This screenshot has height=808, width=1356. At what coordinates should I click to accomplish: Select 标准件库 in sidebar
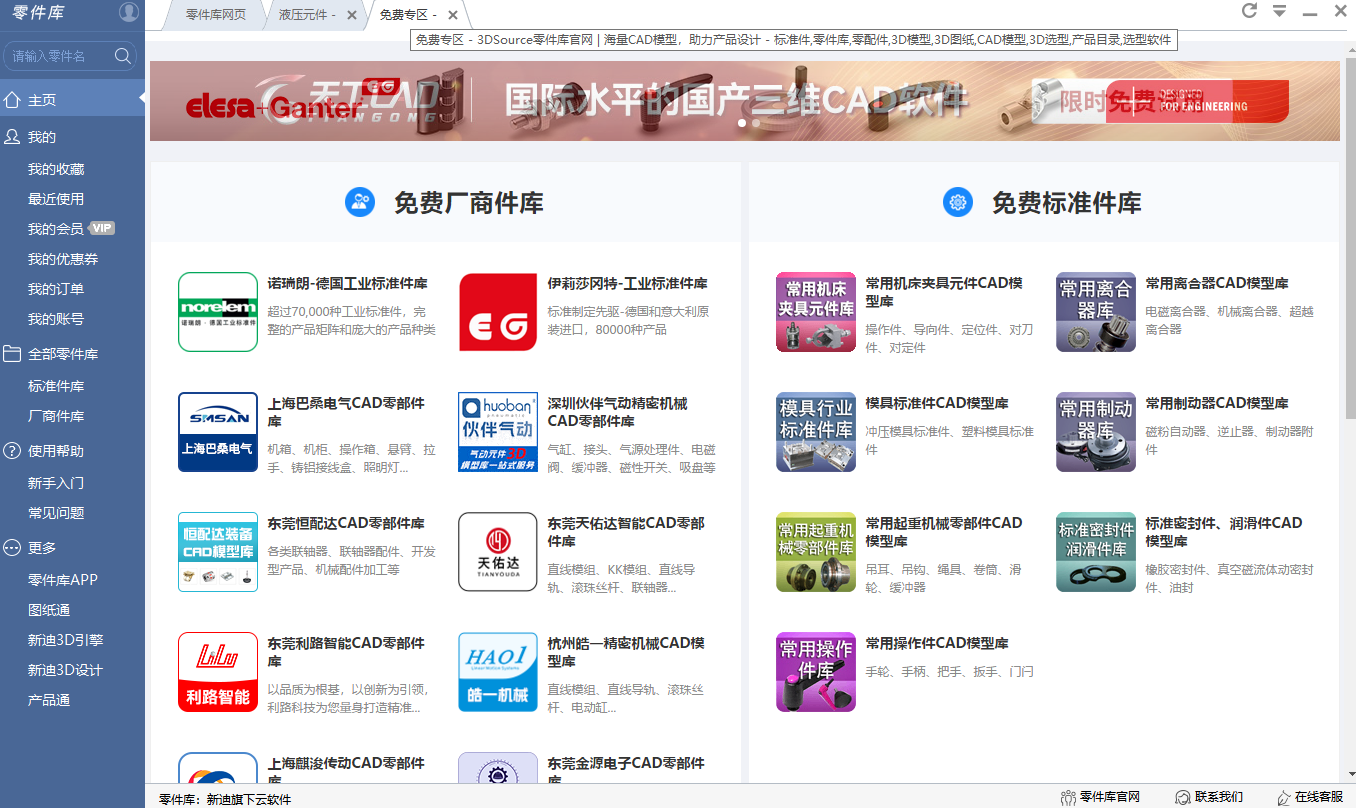click(x=56, y=386)
